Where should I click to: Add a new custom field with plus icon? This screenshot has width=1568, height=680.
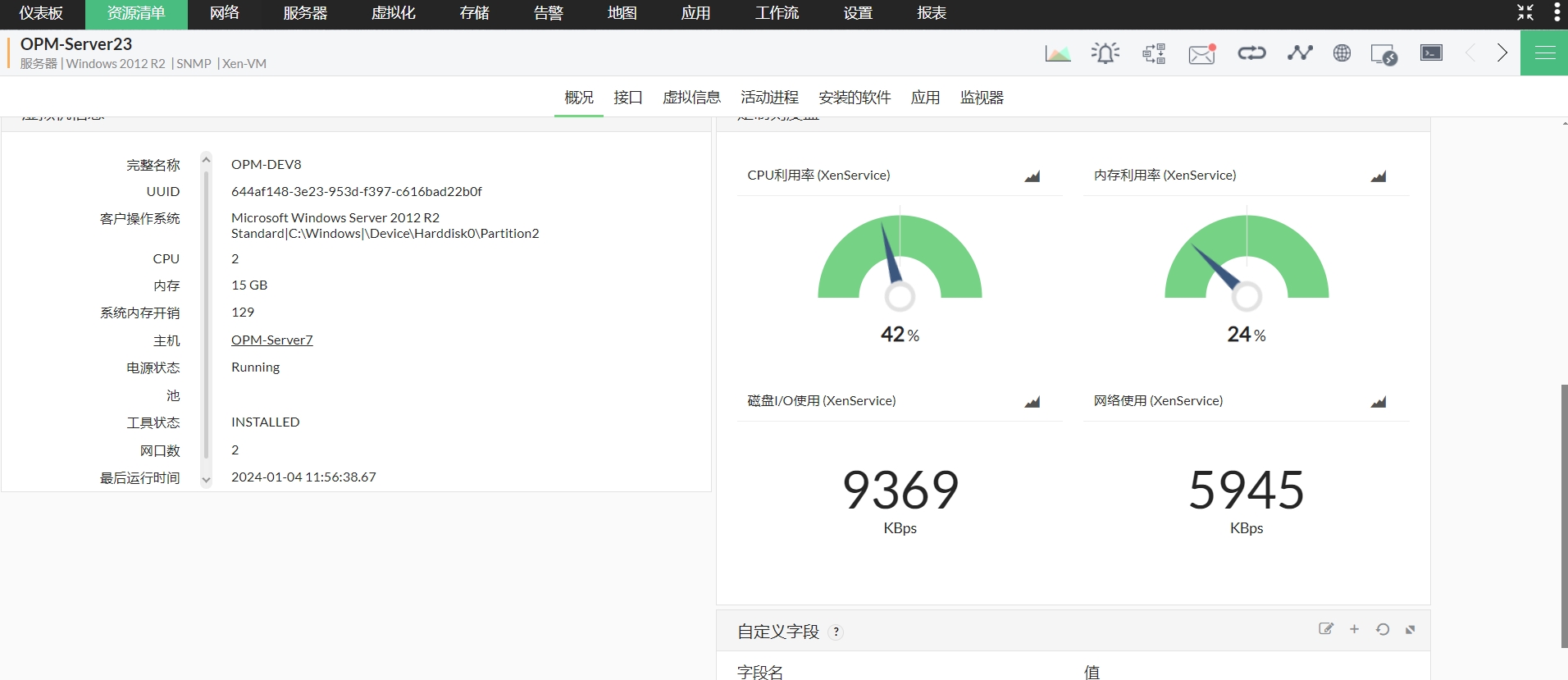[1354, 629]
